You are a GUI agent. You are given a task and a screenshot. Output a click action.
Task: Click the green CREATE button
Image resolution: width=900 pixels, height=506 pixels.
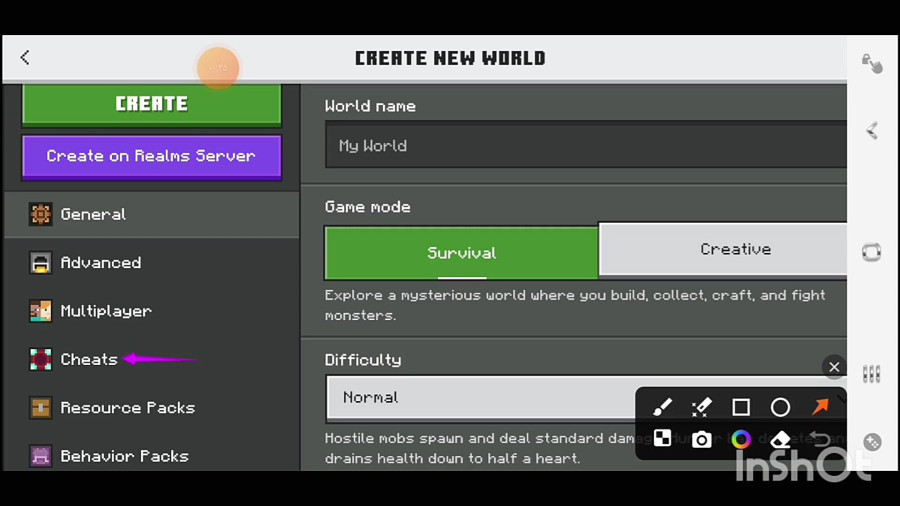[x=152, y=104]
